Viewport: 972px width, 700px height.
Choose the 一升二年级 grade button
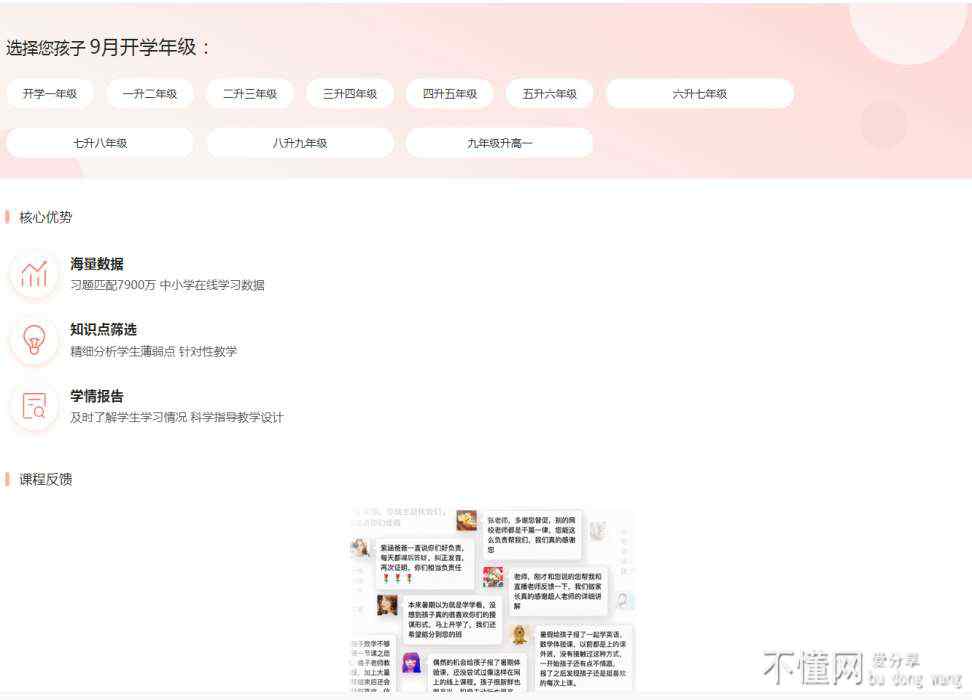pos(150,94)
